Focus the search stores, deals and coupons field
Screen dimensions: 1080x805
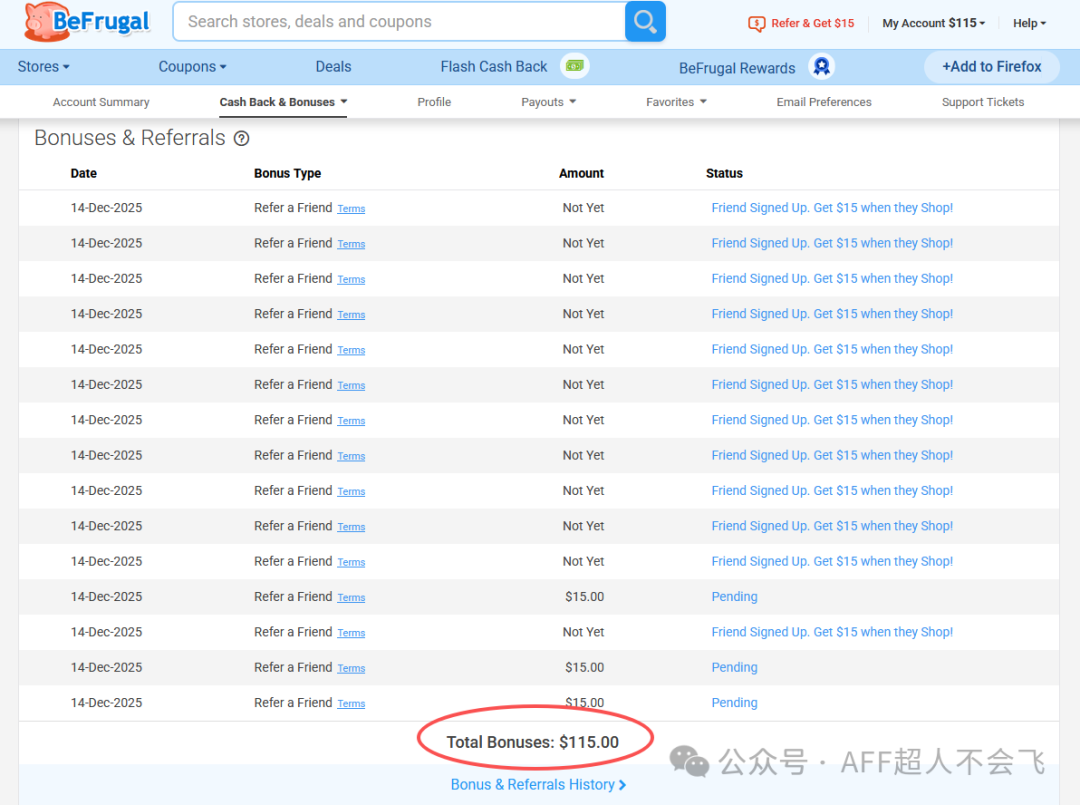click(399, 21)
